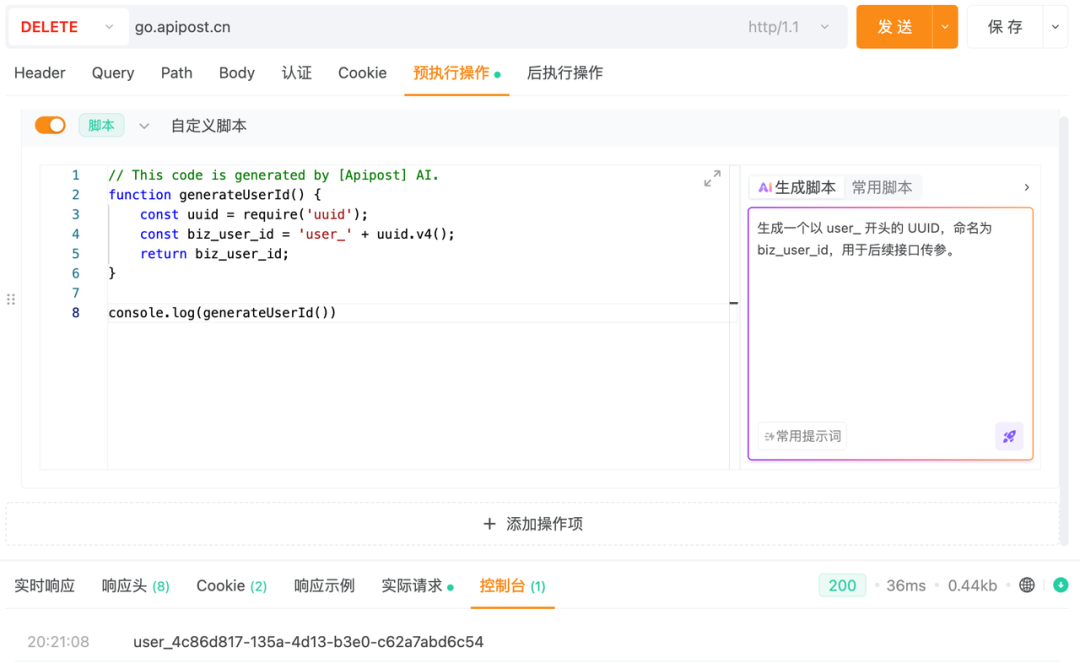Click the drag handle dots at left edge
Image resolution: width=1080 pixels, height=663 pixels.
tap(10, 299)
